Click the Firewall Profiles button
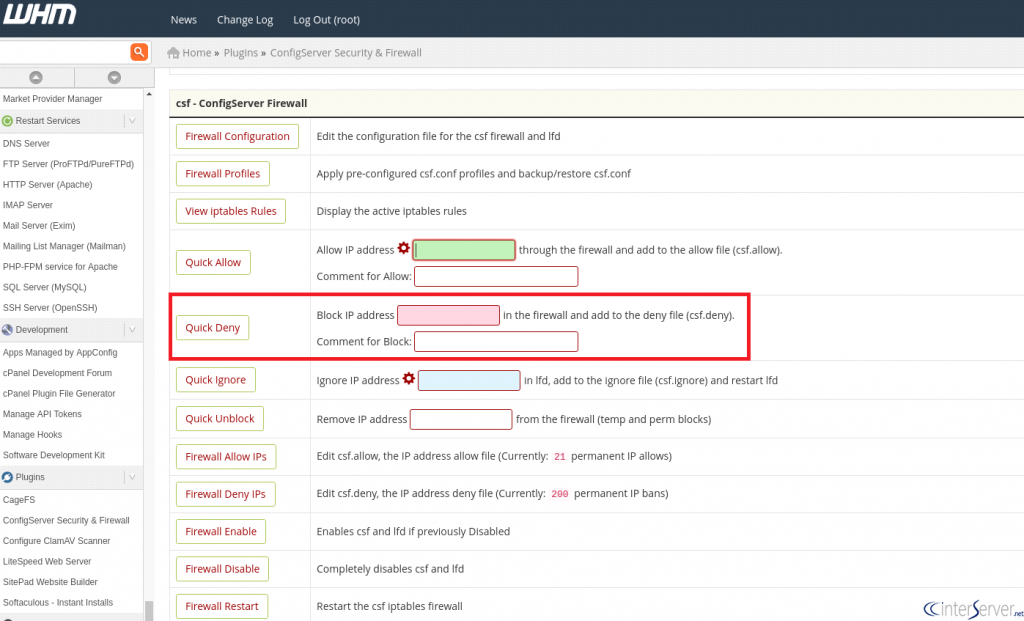1024x621 pixels. [x=223, y=174]
